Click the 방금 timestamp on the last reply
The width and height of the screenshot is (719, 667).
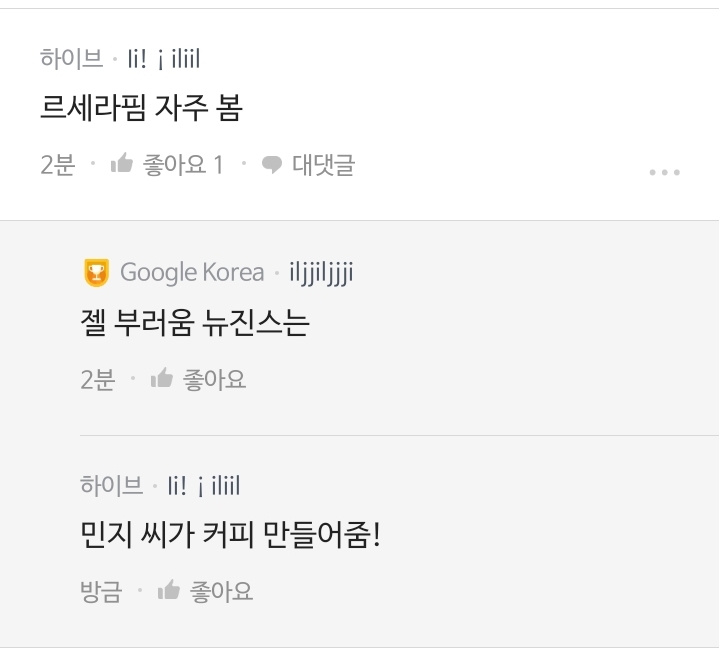coord(101,592)
